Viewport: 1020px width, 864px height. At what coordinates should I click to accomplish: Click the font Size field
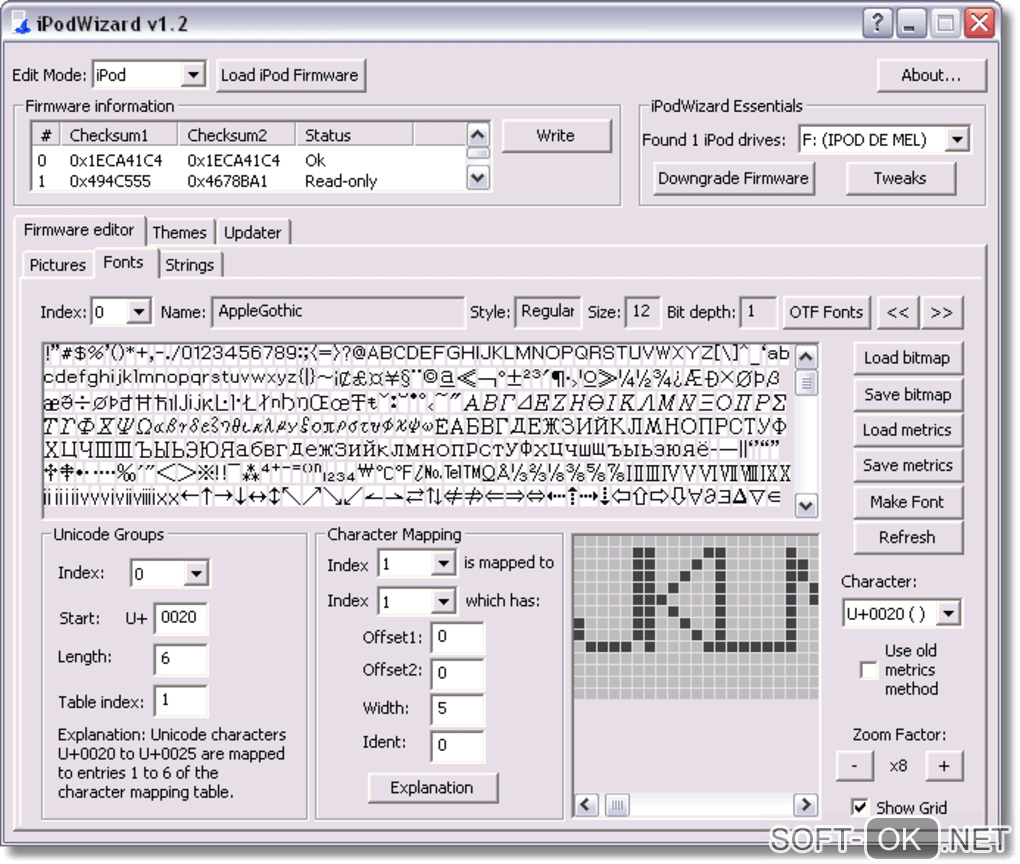click(x=641, y=312)
